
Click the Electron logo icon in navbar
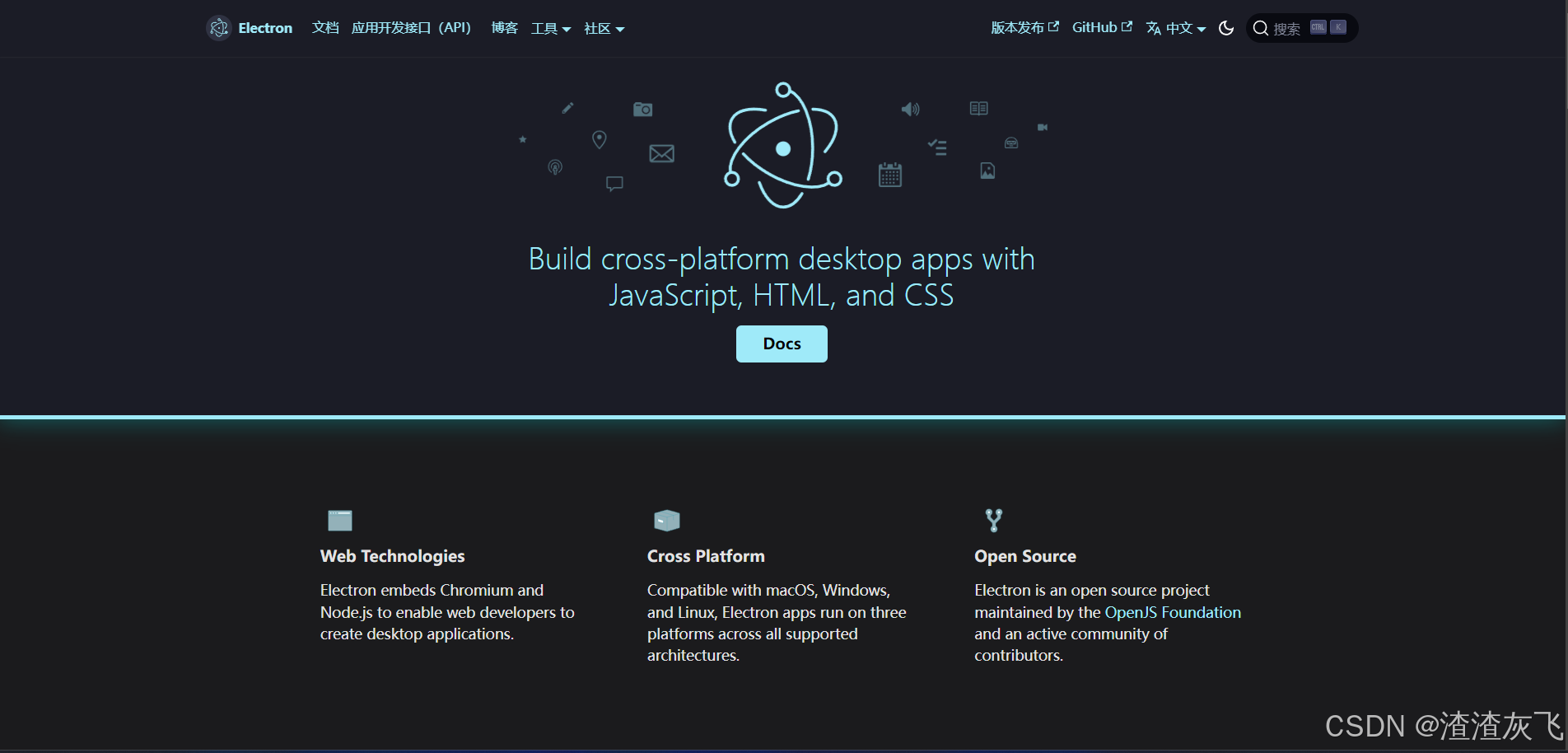pos(219,28)
